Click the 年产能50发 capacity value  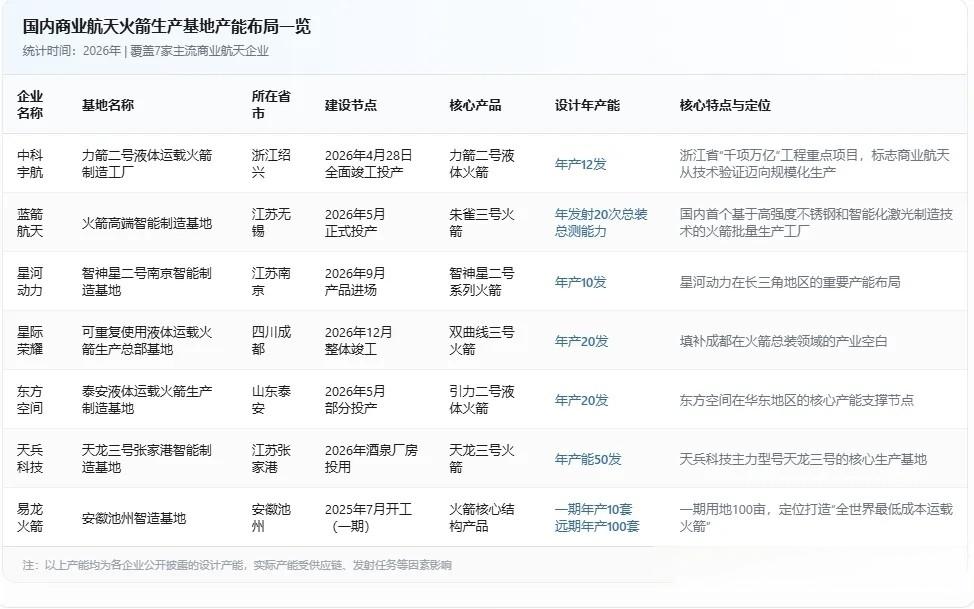(588, 459)
